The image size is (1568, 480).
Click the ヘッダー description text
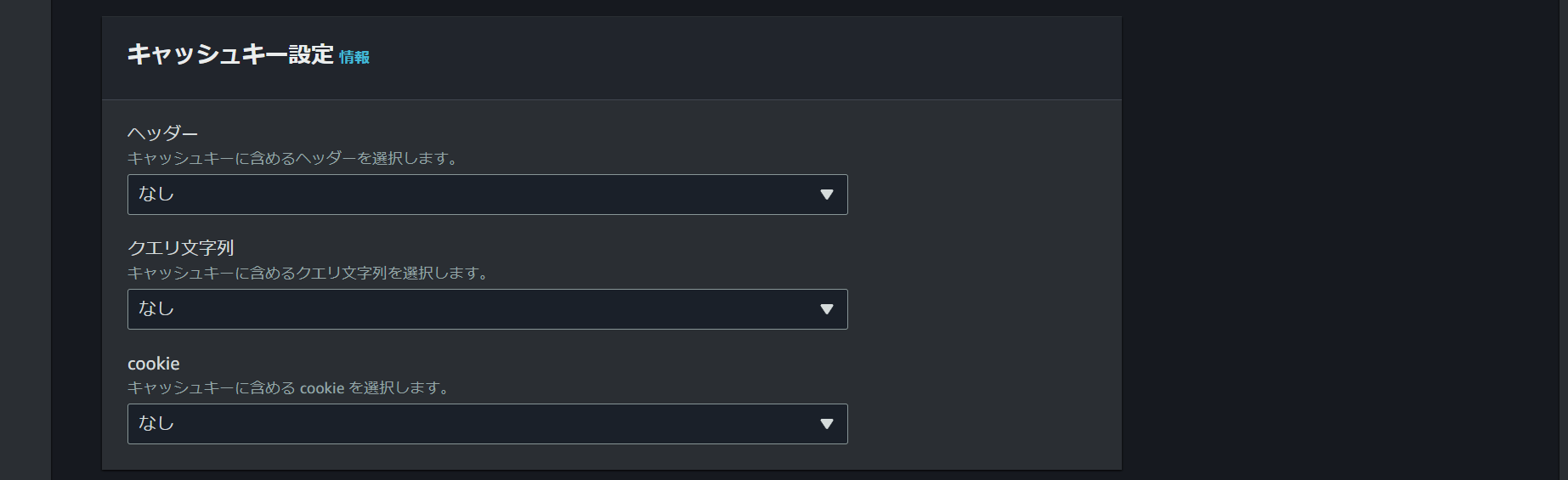click(292, 158)
